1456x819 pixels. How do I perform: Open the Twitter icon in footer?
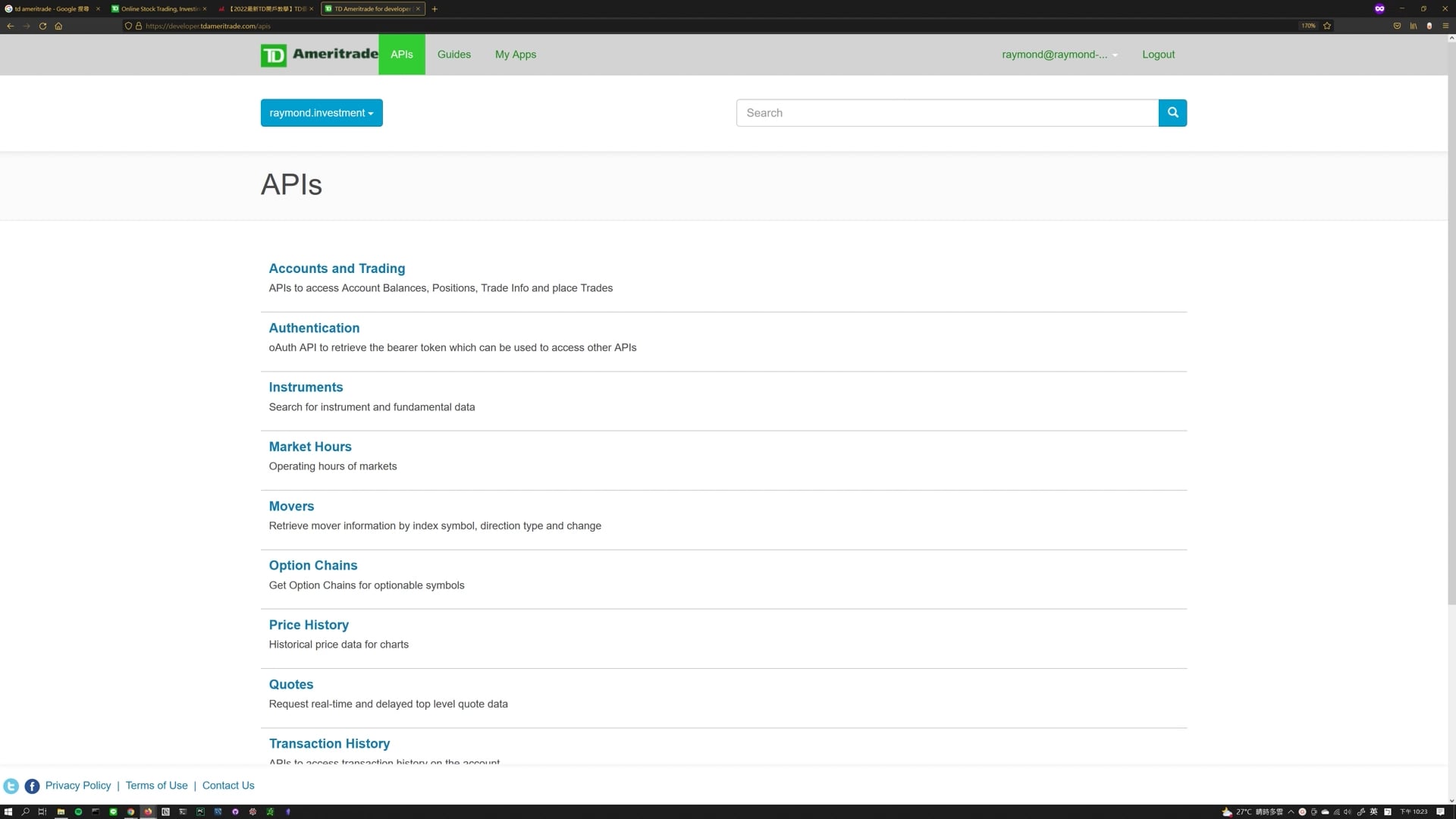pos(11,786)
